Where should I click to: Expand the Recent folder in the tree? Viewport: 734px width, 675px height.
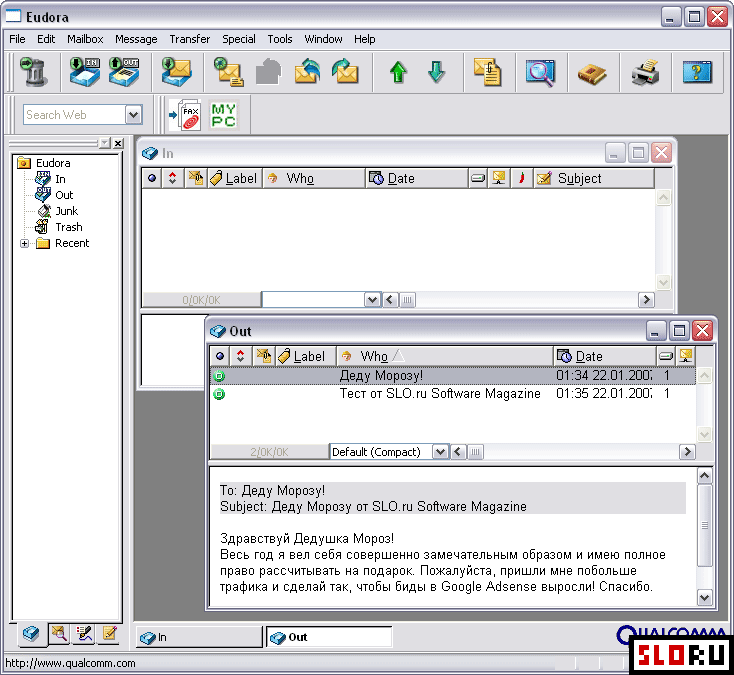point(24,243)
